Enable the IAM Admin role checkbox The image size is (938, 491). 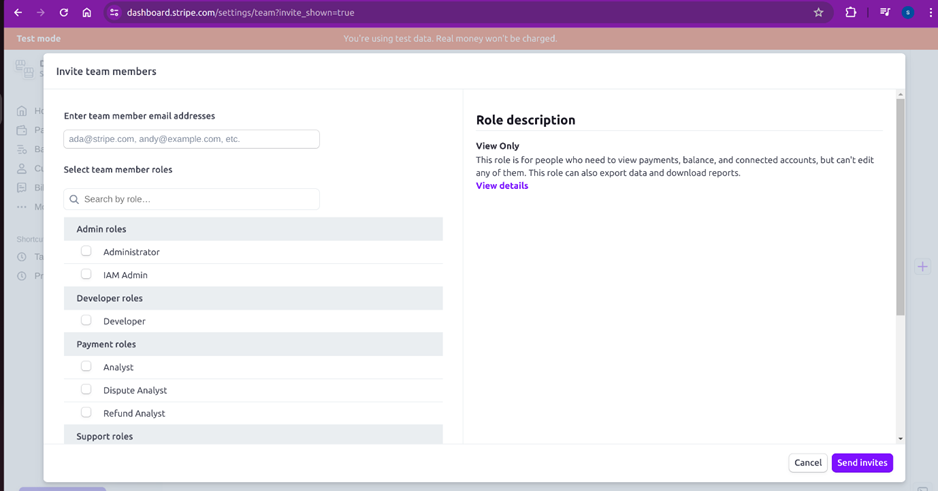[86, 274]
